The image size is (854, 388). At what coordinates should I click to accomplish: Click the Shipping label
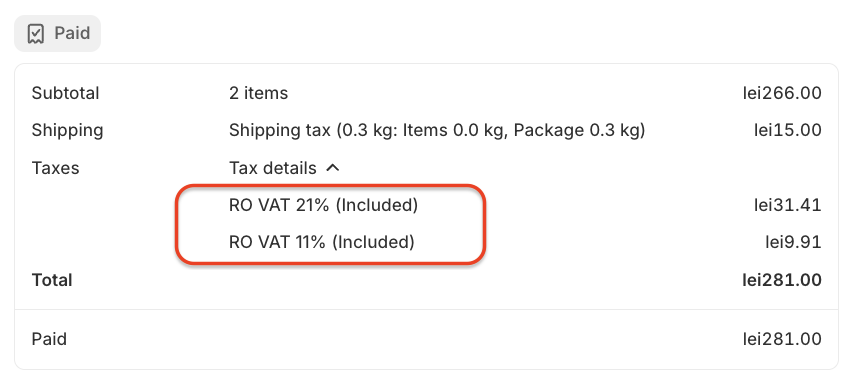[67, 130]
